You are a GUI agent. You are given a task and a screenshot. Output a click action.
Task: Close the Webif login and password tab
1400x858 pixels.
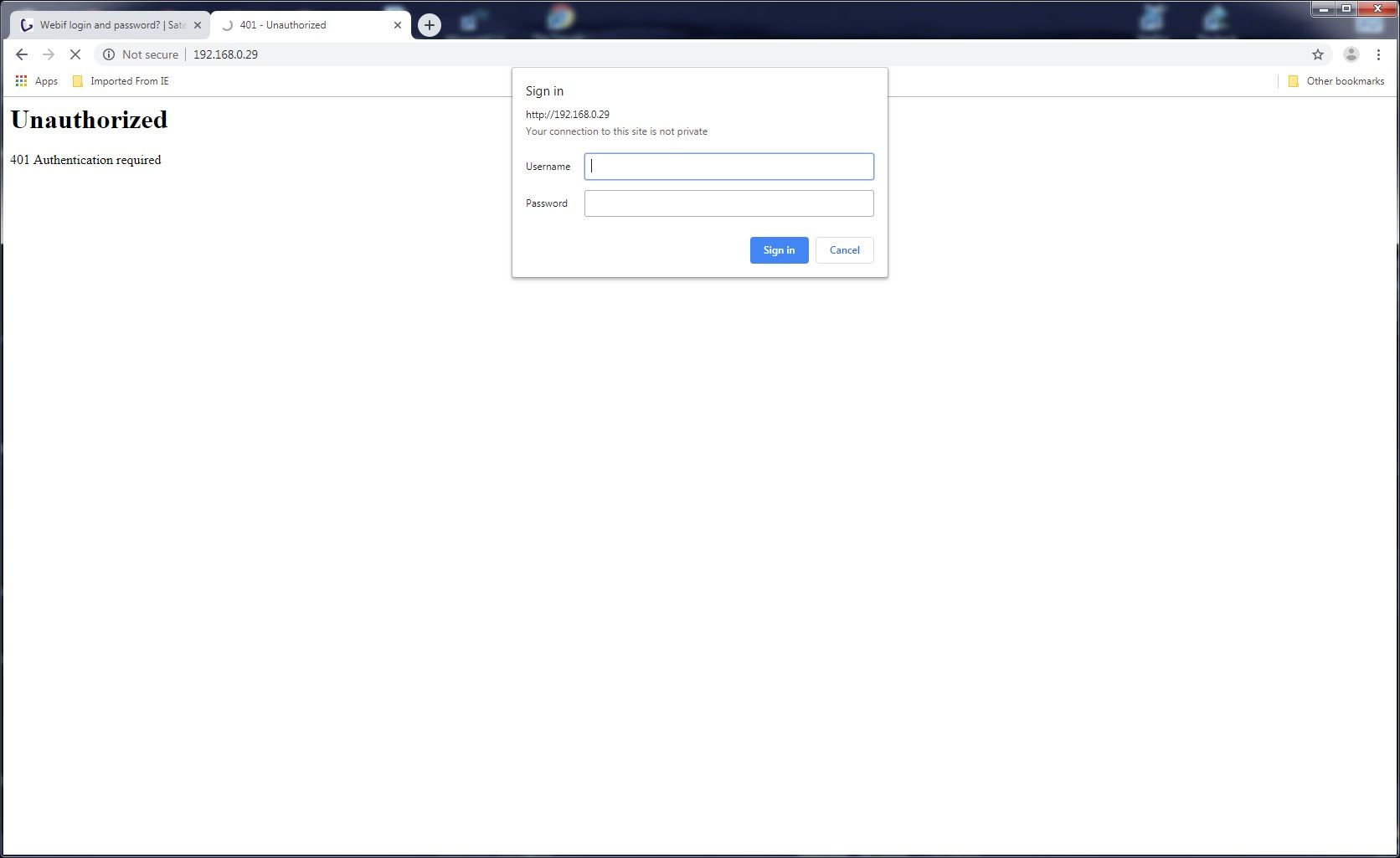198,25
